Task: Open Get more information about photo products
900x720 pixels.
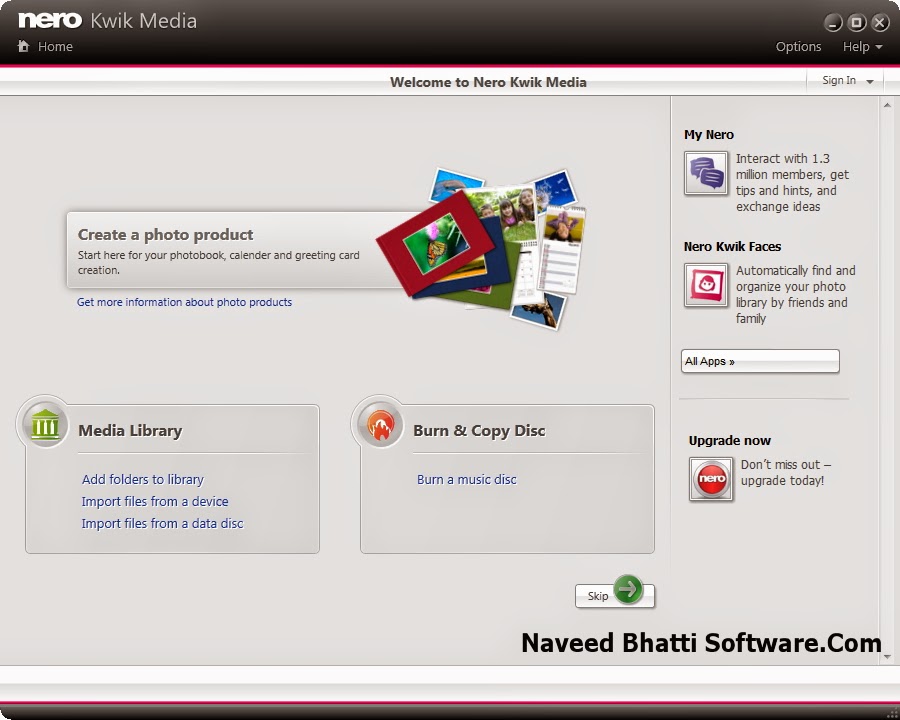Action: [184, 302]
